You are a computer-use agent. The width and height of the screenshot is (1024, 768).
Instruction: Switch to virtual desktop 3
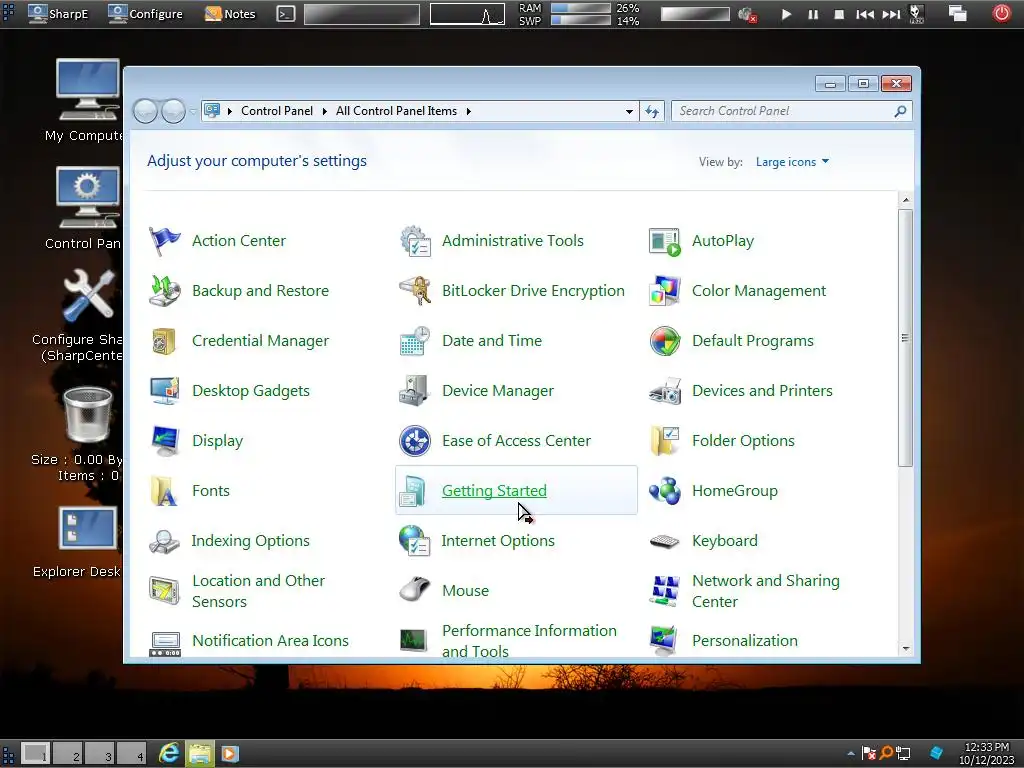(99, 753)
